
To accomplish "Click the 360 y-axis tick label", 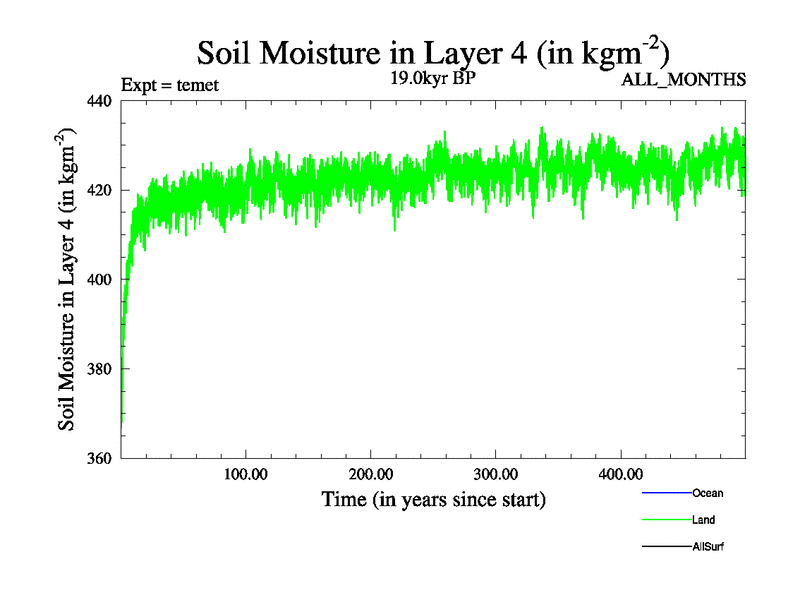I will (x=100, y=458).
